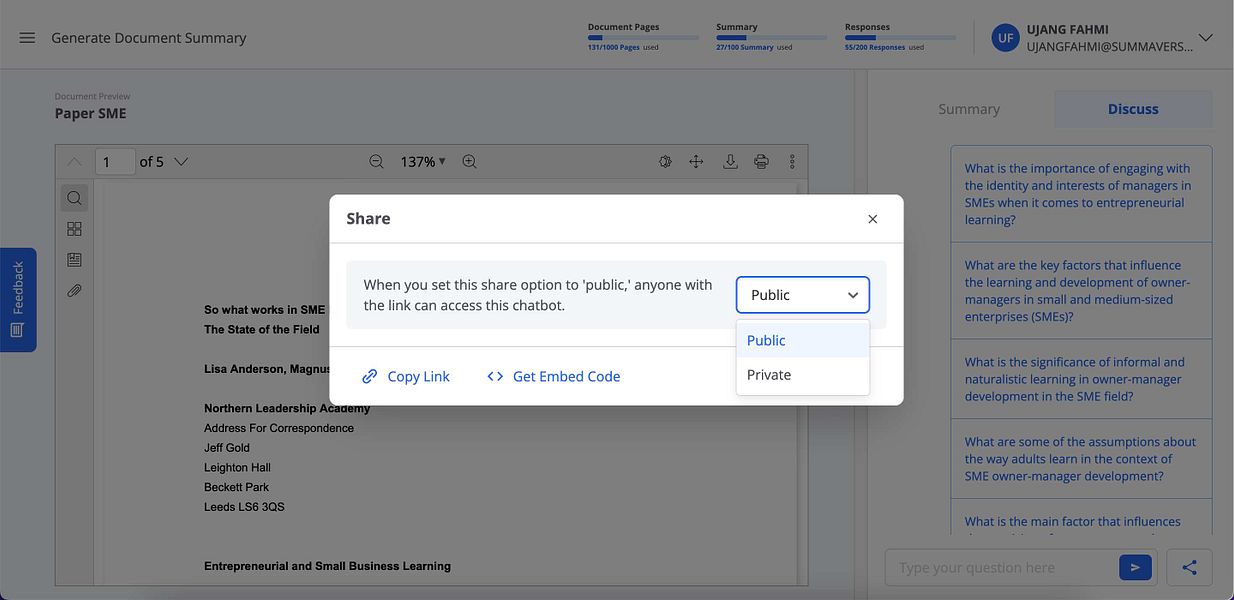Go to the previous PDF page

coord(75,161)
